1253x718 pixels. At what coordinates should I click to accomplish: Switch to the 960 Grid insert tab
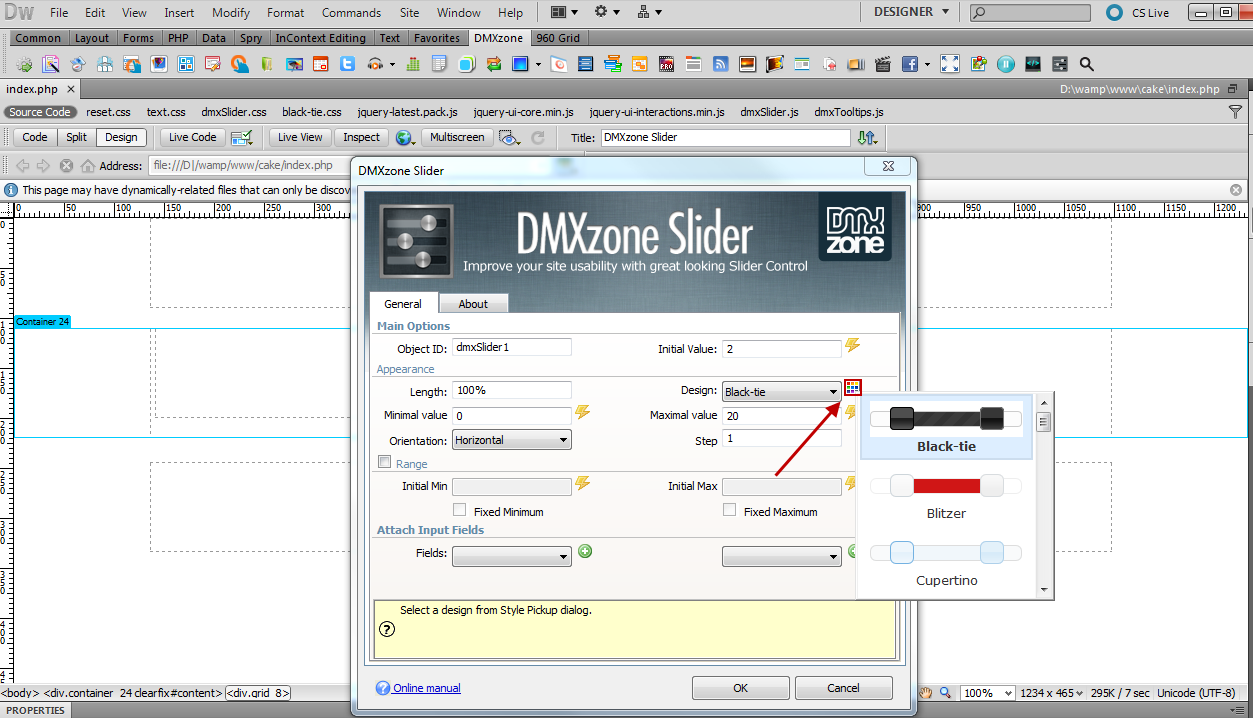coord(558,38)
